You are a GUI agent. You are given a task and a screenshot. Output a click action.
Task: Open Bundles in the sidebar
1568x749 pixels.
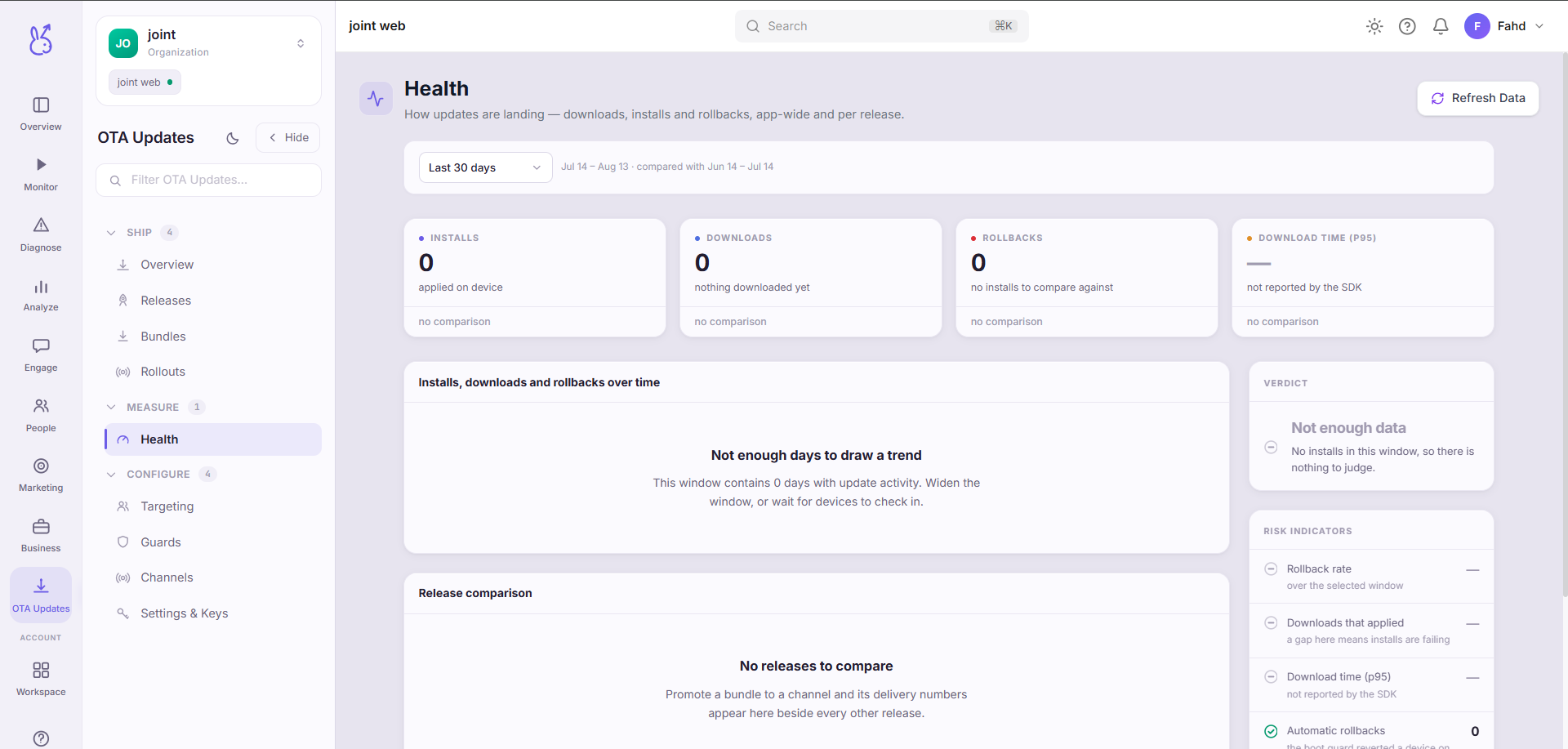pyautogui.click(x=213, y=337)
